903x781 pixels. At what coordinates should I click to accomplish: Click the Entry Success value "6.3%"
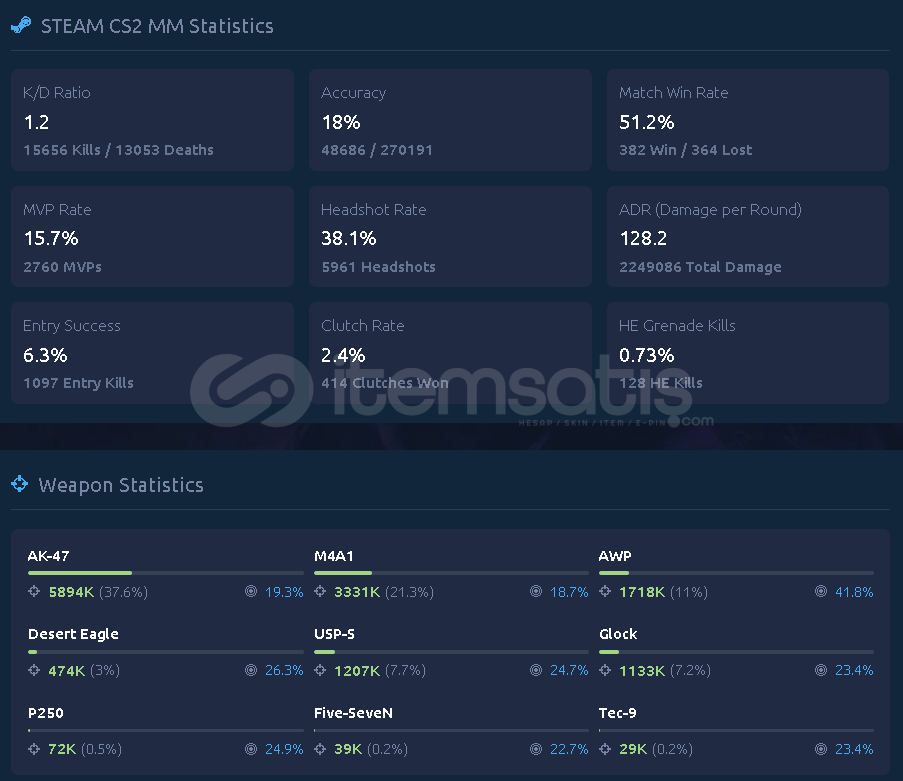[x=45, y=355]
